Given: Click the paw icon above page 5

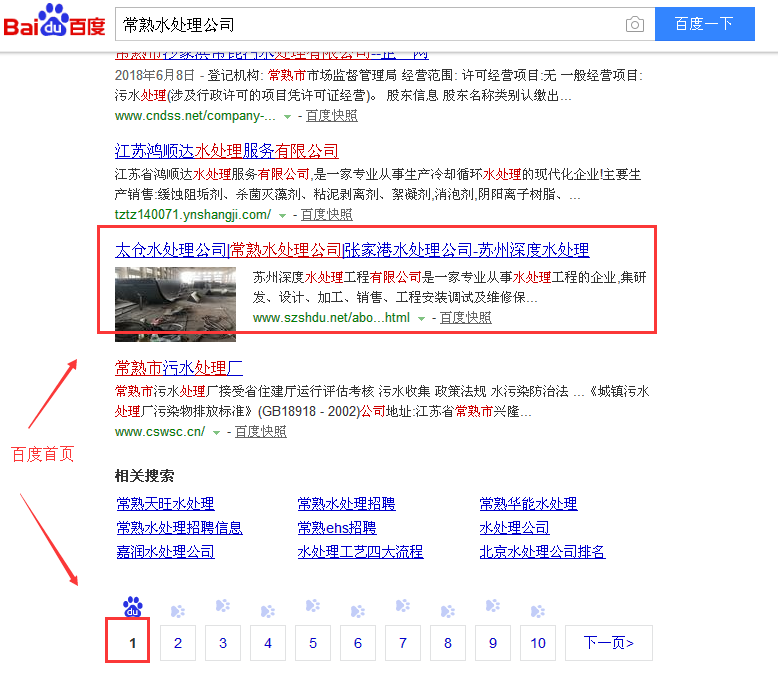Looking at the screenshot, I should 313,606.
